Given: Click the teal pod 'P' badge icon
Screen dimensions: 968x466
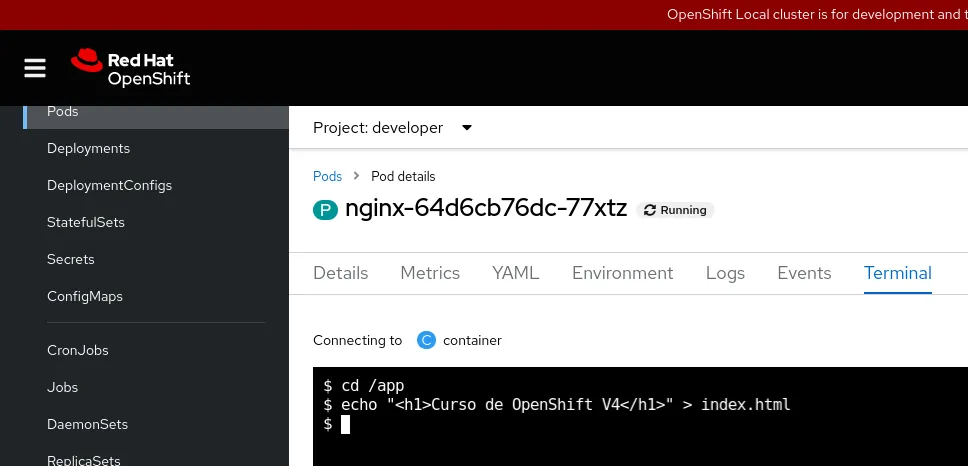Looking at the screenshot, I should tap(325, 210).
